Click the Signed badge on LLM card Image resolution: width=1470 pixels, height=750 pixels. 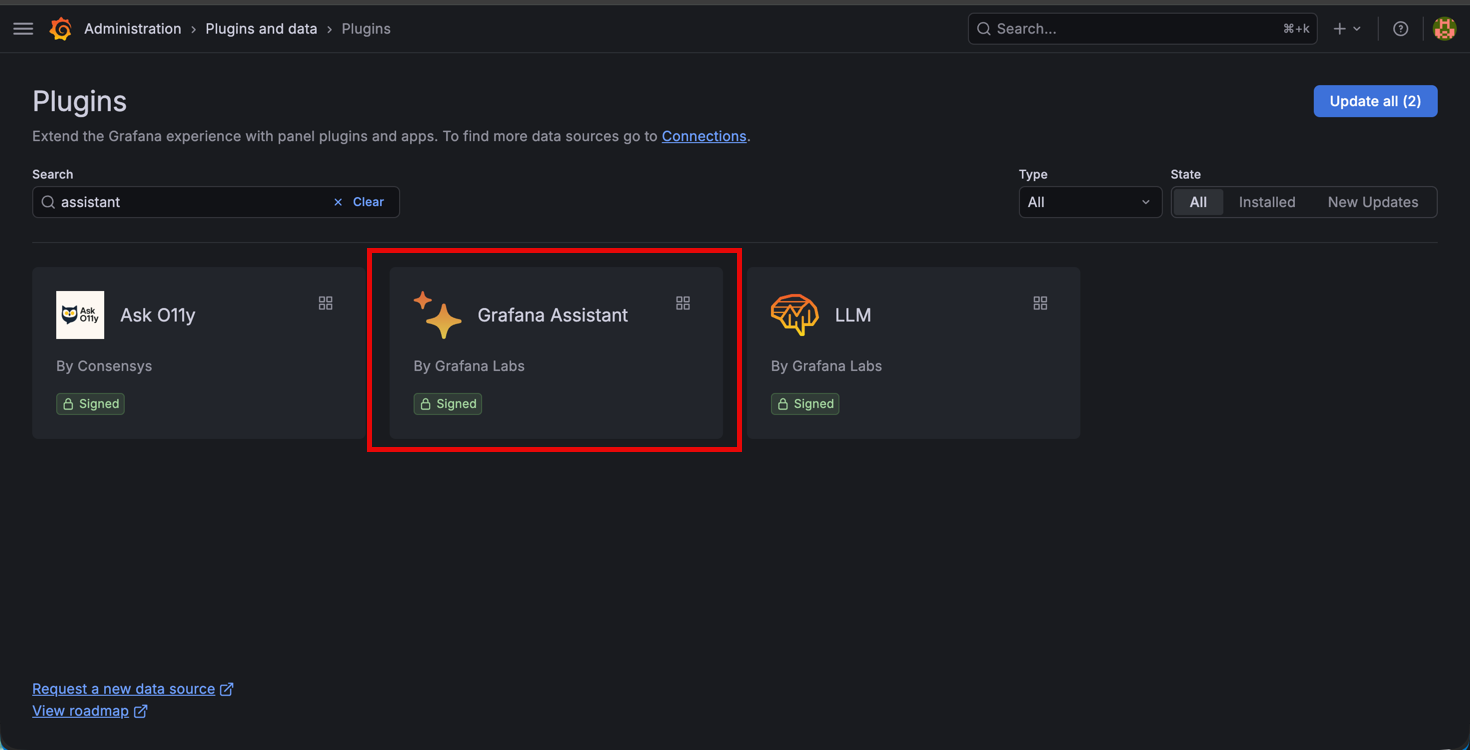(x=805, y=404)
